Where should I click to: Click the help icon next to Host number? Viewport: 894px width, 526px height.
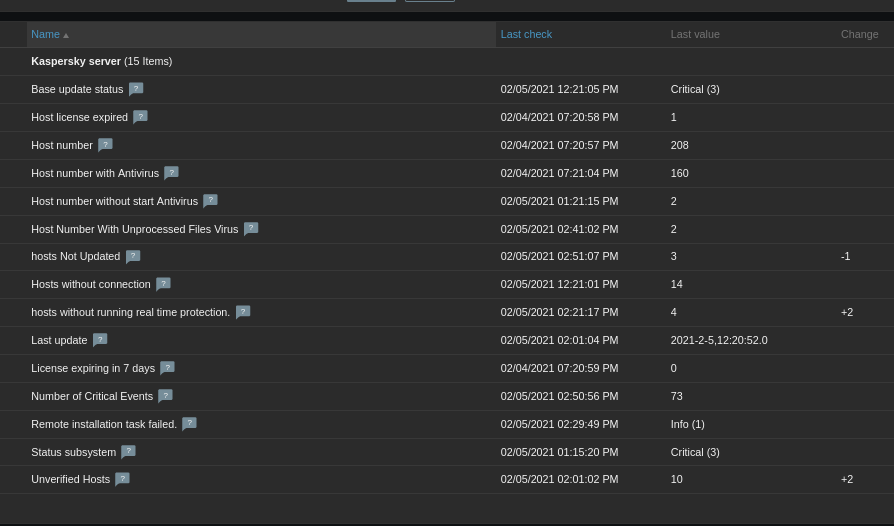[x=105, y=145]
